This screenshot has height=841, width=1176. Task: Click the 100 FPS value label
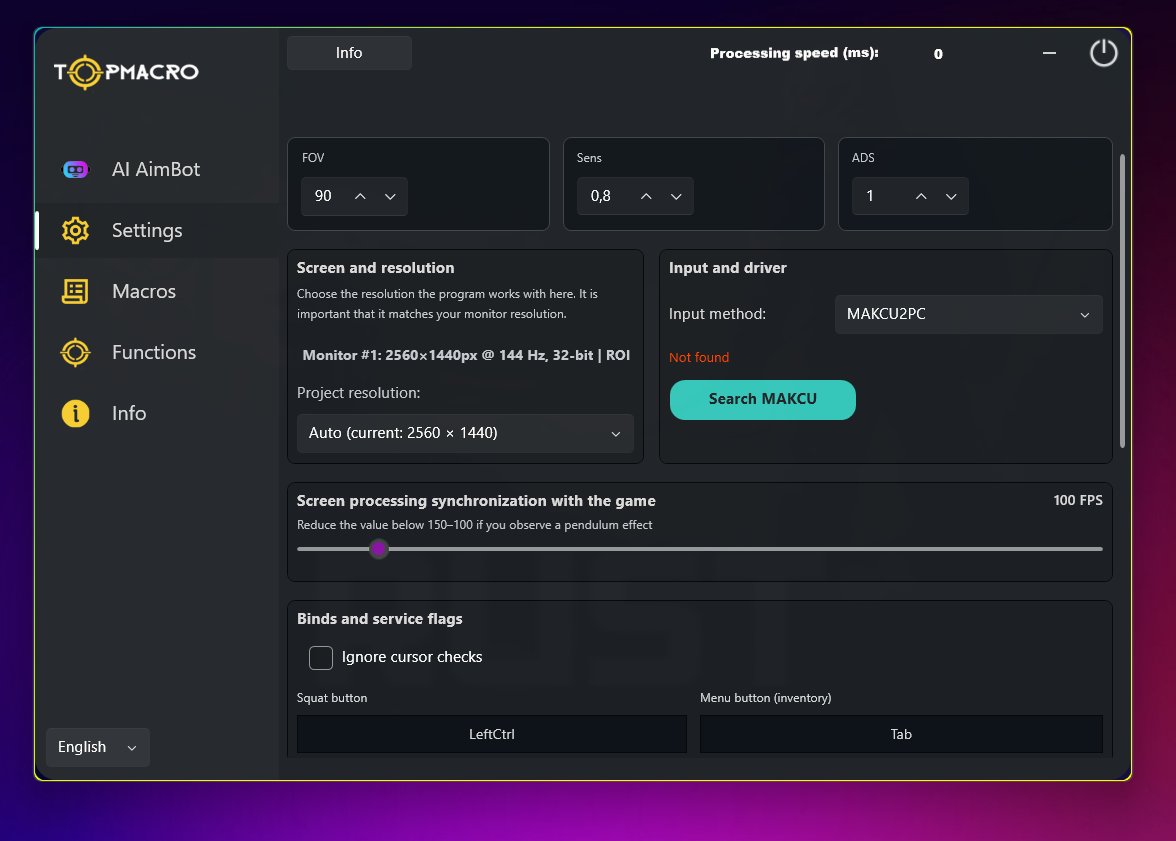1078,500
